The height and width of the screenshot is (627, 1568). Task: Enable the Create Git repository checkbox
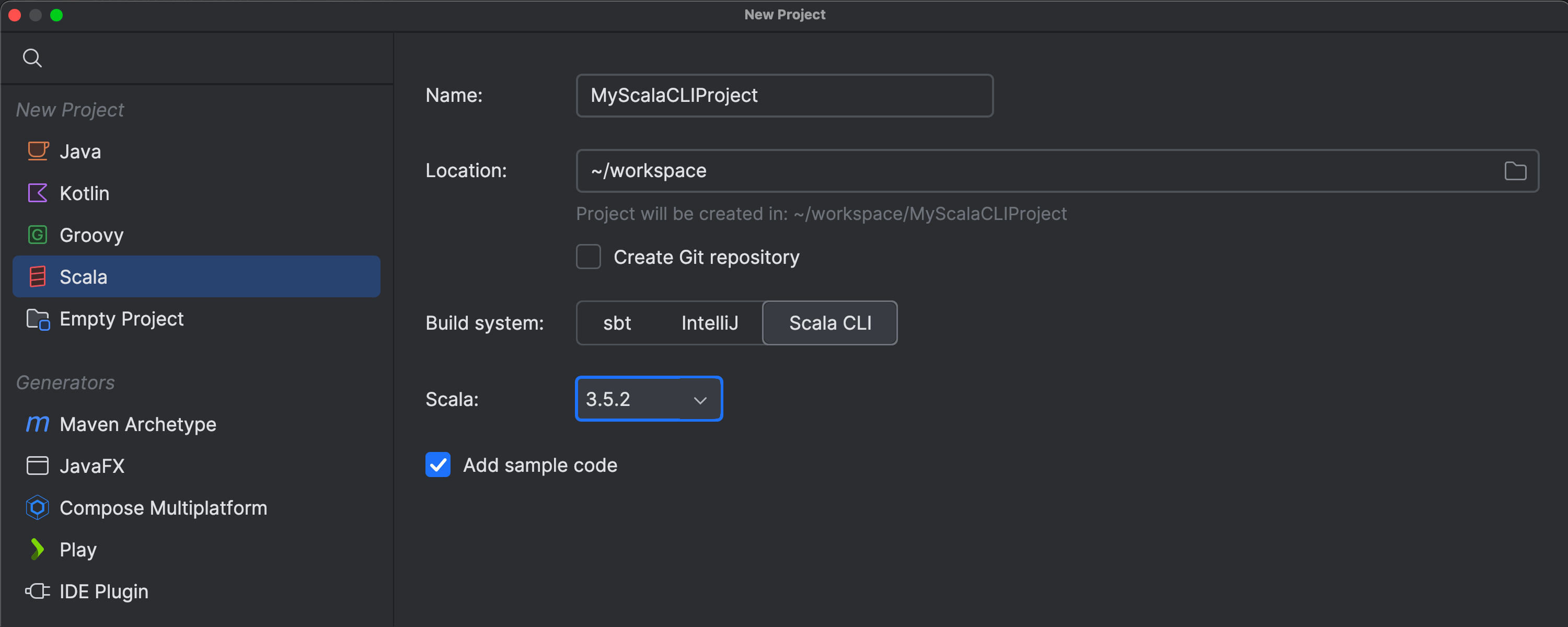[588, 256]
